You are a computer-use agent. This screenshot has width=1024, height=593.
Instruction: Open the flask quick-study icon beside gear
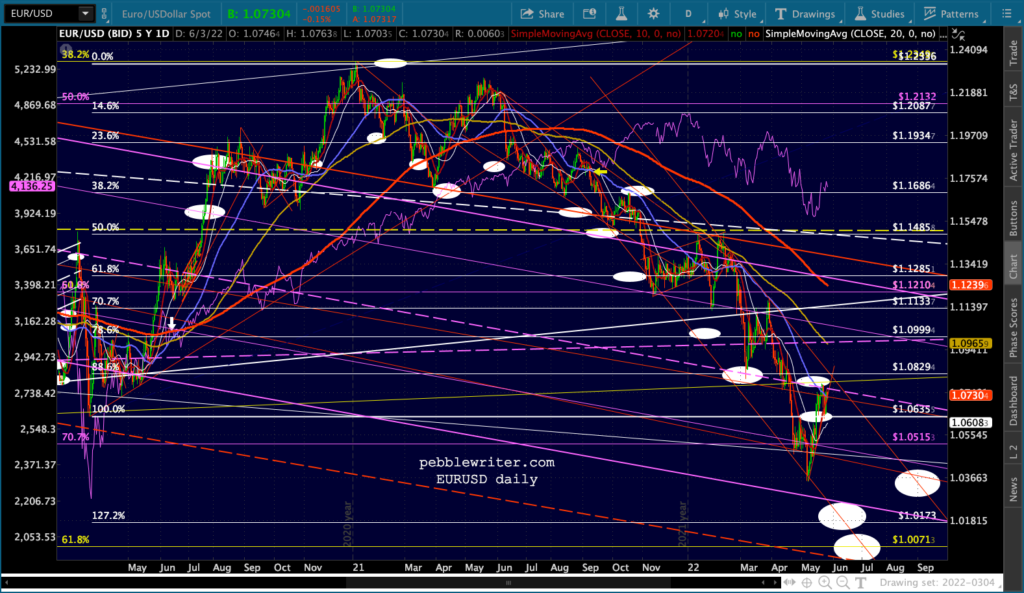coord(620,14)
